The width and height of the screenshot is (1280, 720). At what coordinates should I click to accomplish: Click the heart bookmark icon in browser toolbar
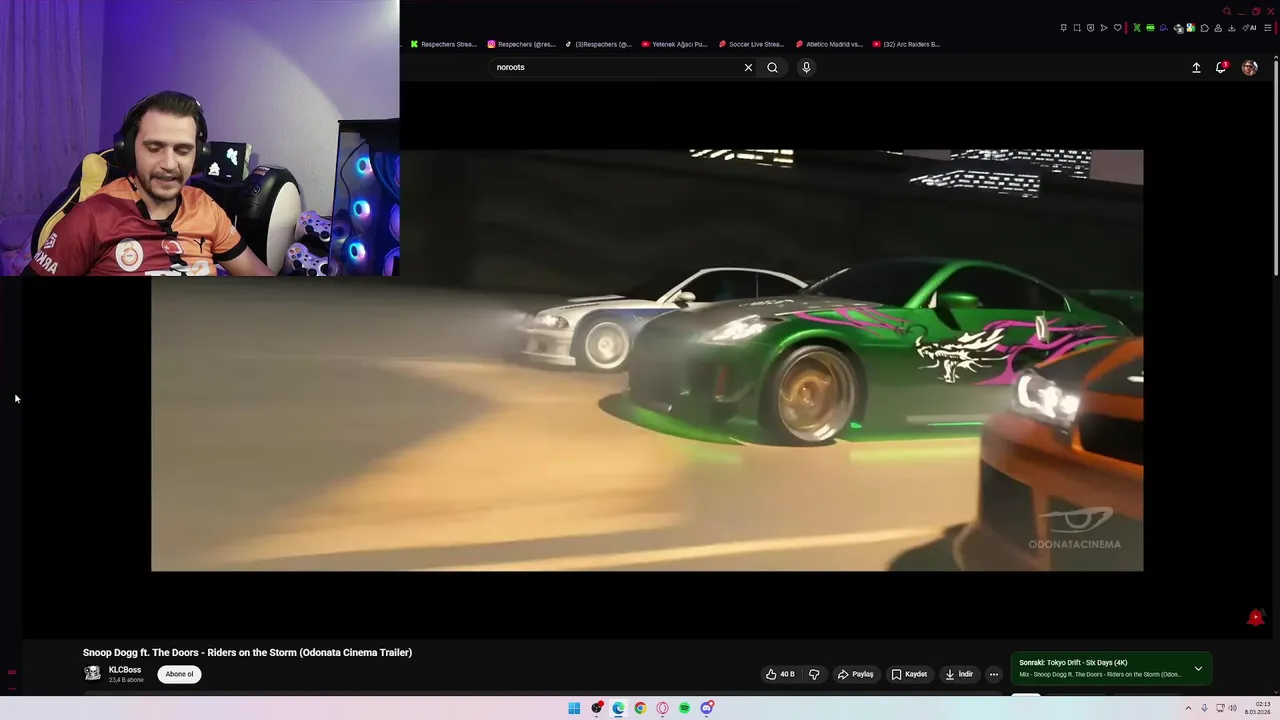1118,28
